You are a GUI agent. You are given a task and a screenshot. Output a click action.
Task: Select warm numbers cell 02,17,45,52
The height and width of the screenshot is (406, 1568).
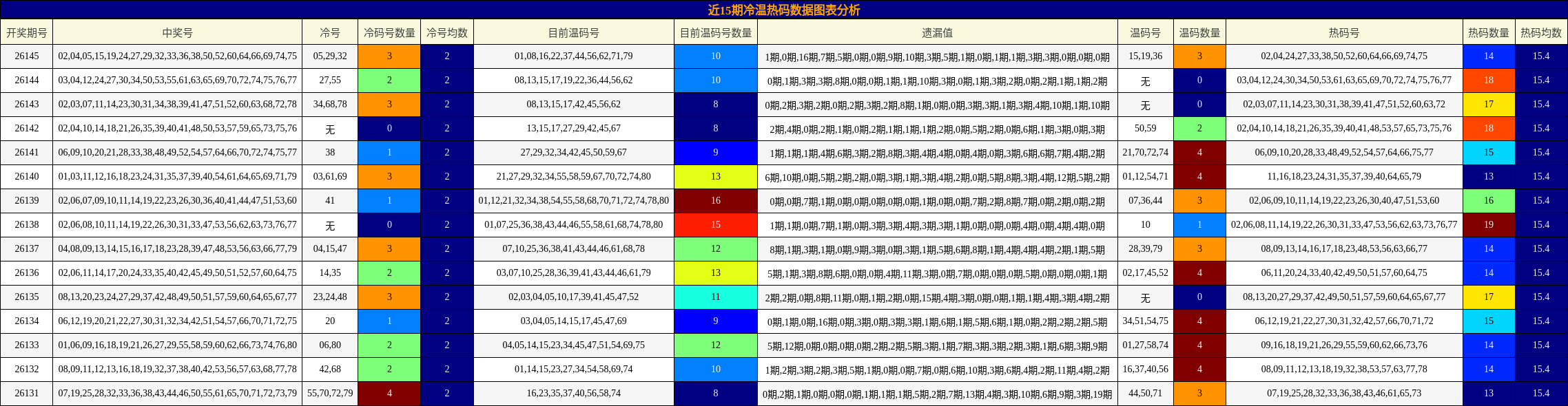[1146, 273]
